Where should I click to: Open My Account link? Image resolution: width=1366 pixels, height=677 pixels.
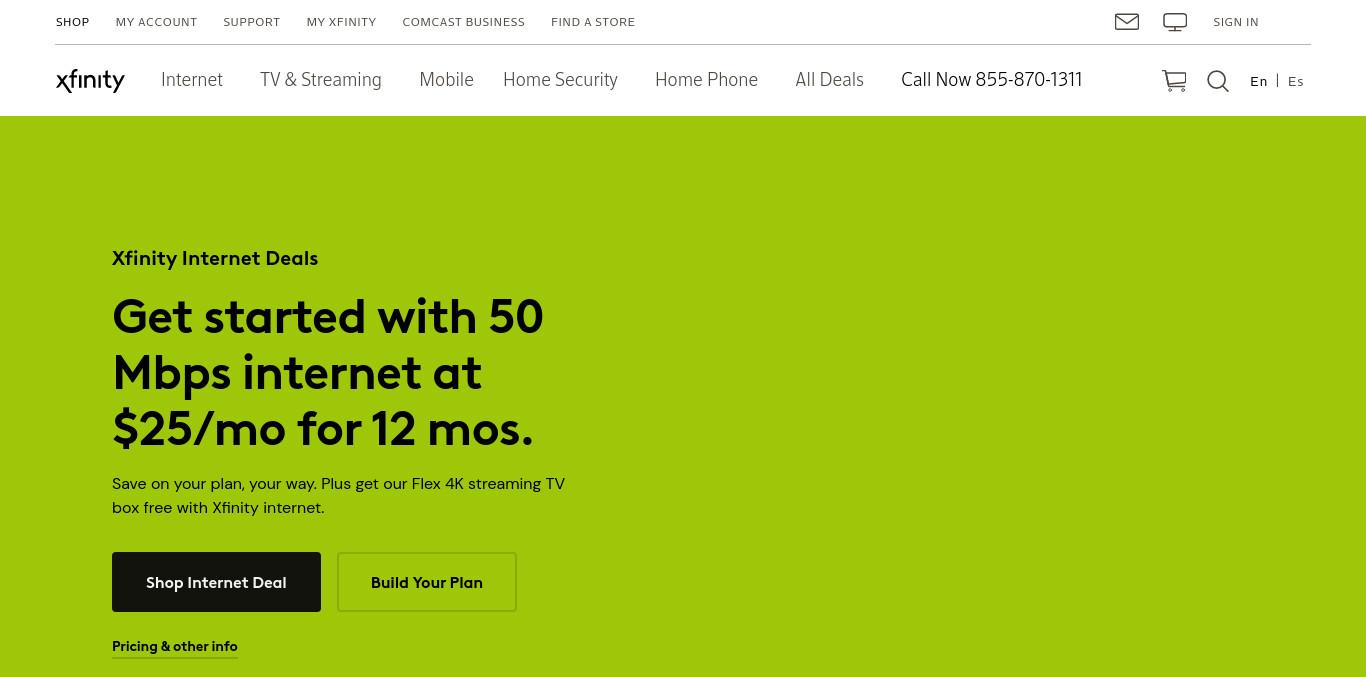pos(156,22)
